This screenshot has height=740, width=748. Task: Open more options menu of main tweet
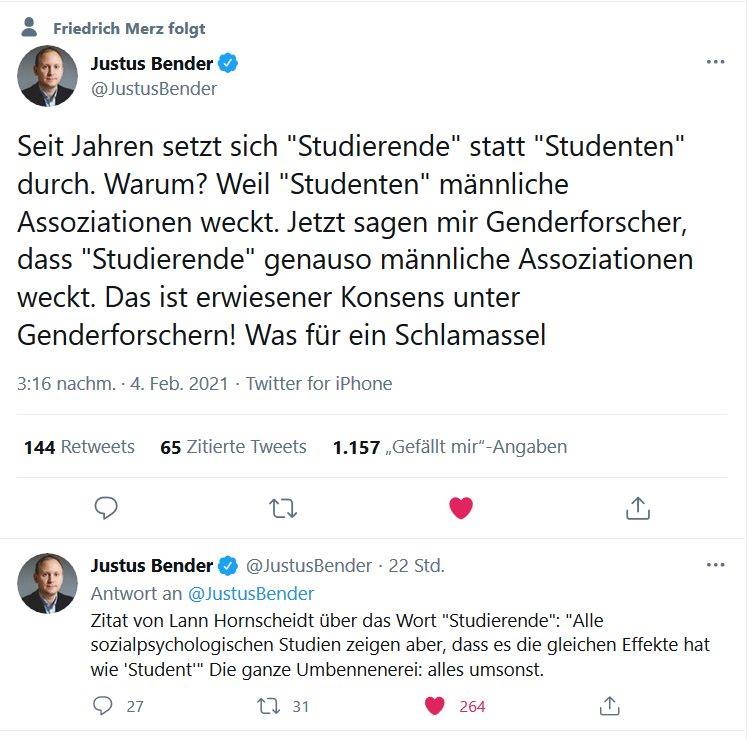click(715, 62)
